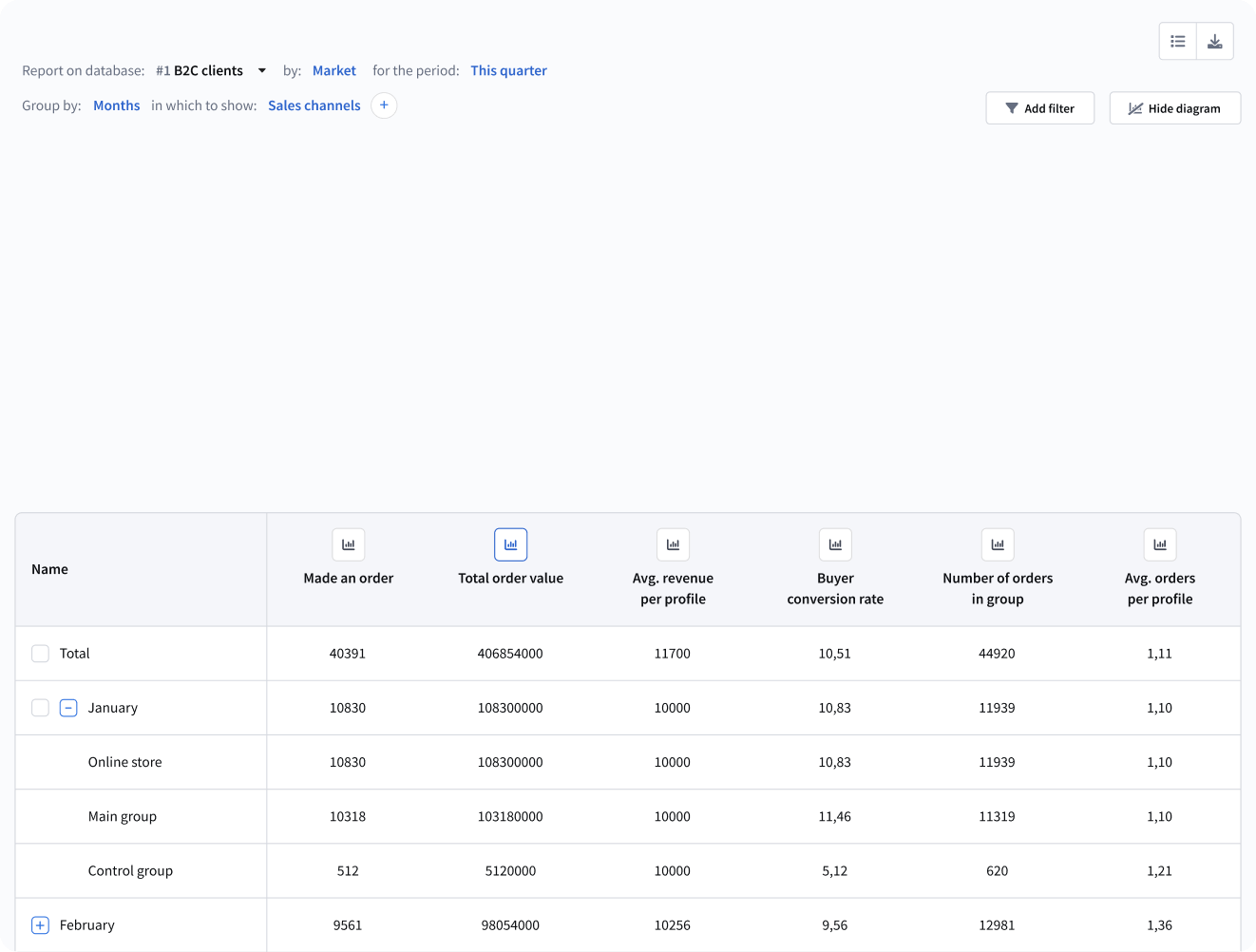The image size is (1256, 952).
Task: Show chart for Made an order column
Action: (x=349, y=544)
